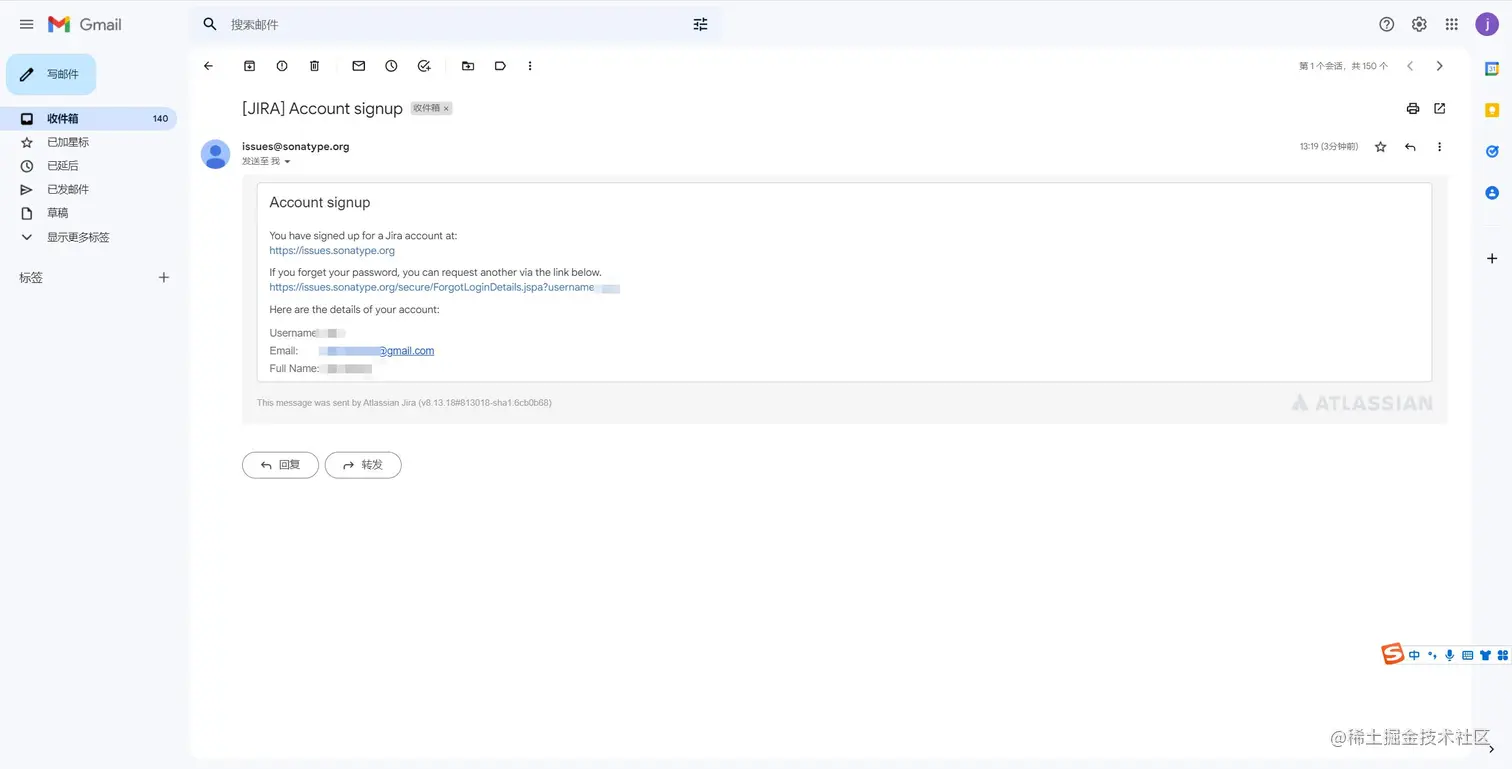Open Contacts side panel
Screen dimensions: 1512x769
(x=1492, y=192)
